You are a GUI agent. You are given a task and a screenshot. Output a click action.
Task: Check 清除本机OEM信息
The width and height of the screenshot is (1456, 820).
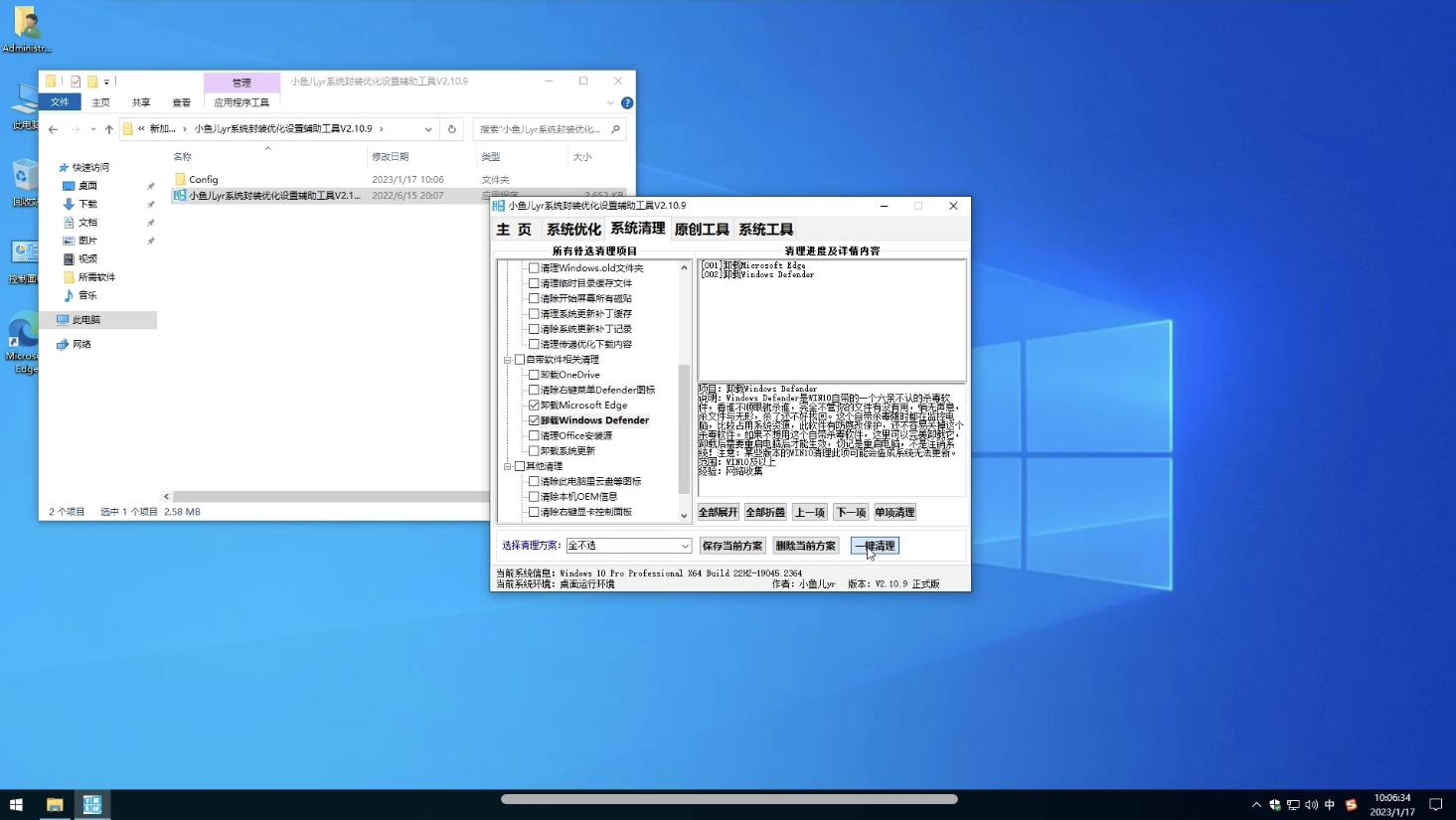(x=534, y=497)
